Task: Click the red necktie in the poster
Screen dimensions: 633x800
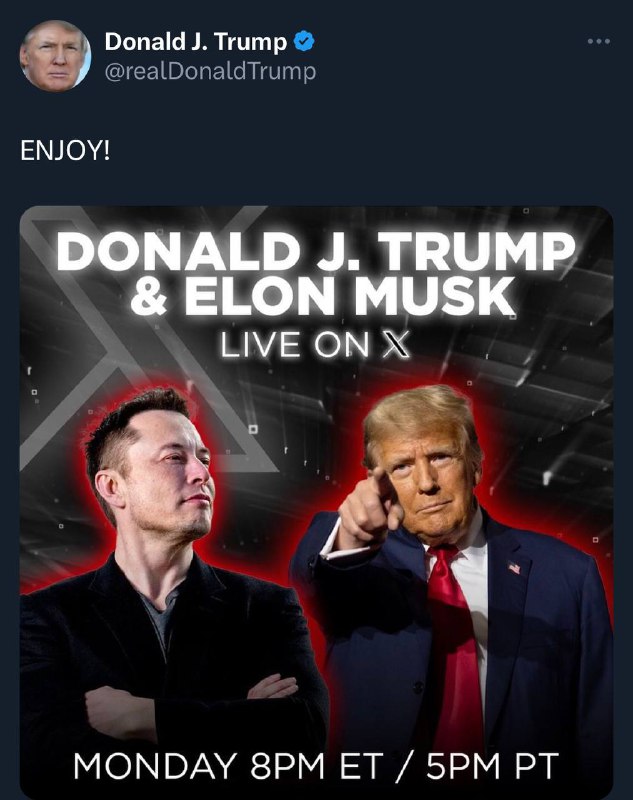Action: (454, 648)
